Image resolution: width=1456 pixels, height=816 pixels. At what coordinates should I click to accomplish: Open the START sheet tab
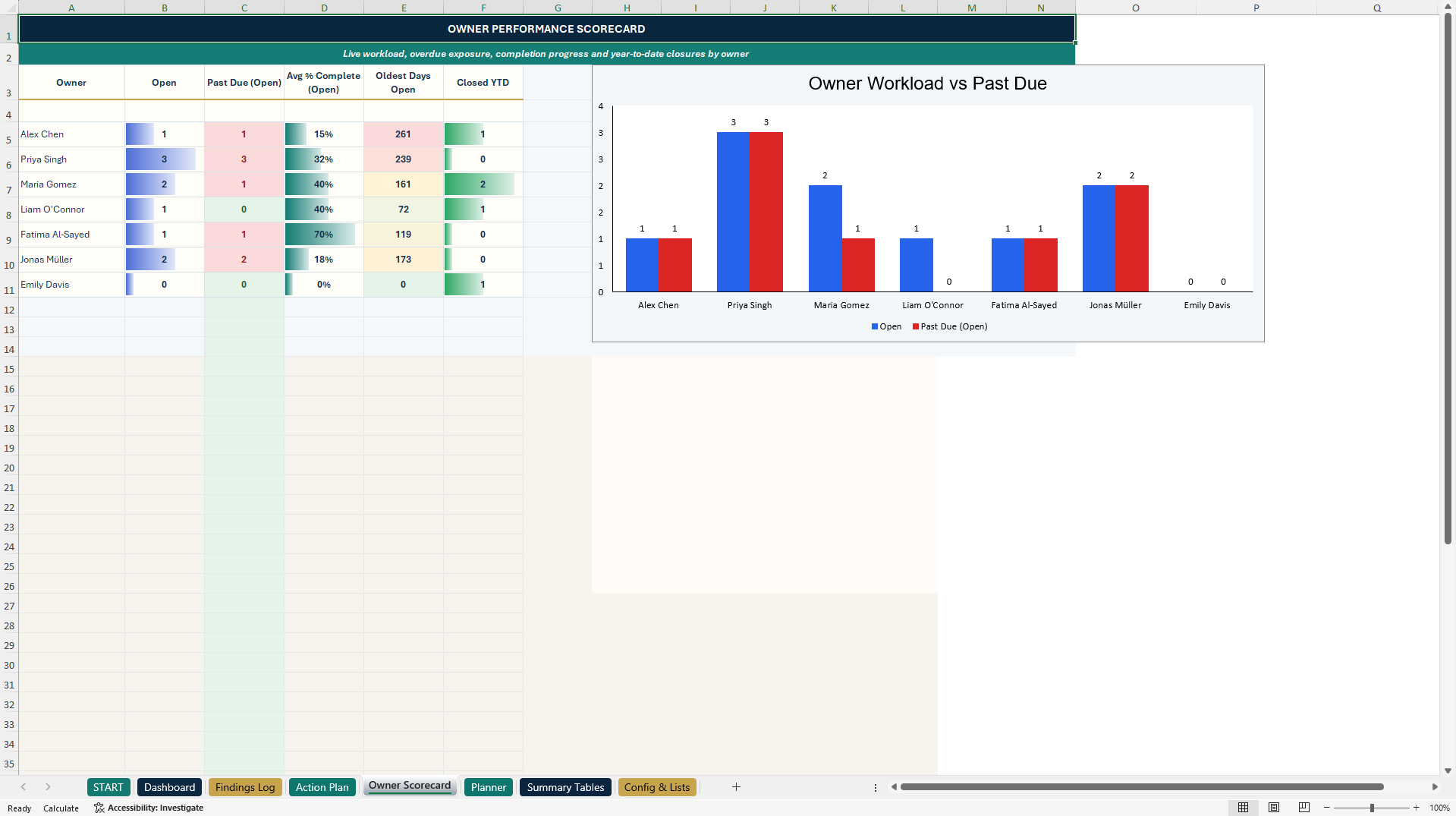pos(108,787)
